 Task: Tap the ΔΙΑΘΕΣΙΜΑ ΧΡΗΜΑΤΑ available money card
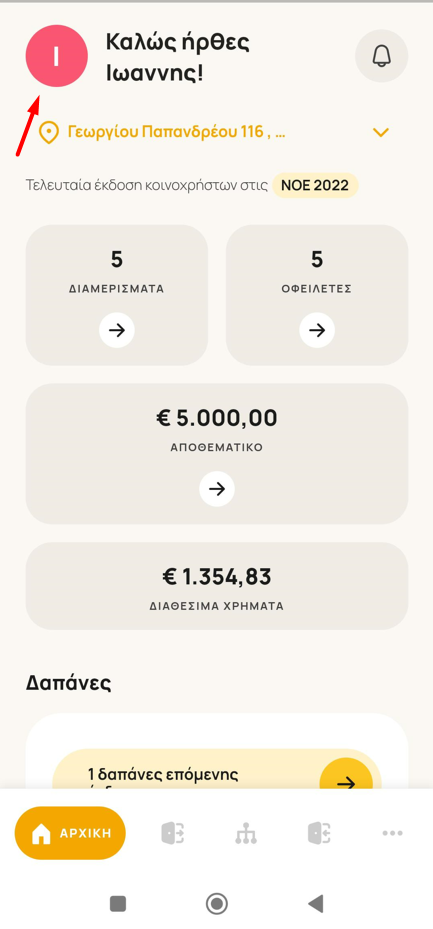pos(217,586)
